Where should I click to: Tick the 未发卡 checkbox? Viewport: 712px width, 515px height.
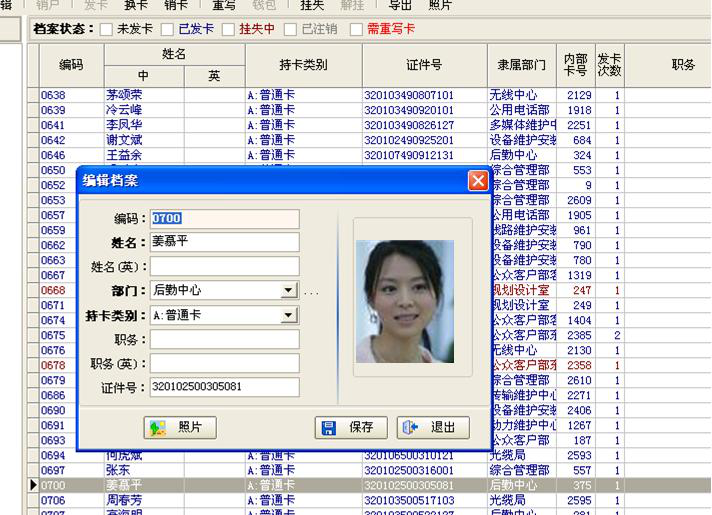coord(107,29)
